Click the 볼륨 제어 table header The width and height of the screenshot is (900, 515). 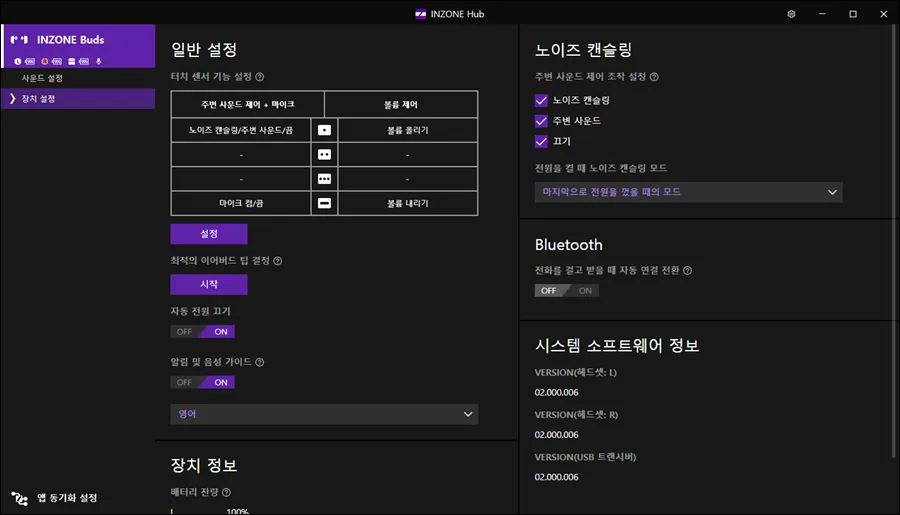point(401,104)
